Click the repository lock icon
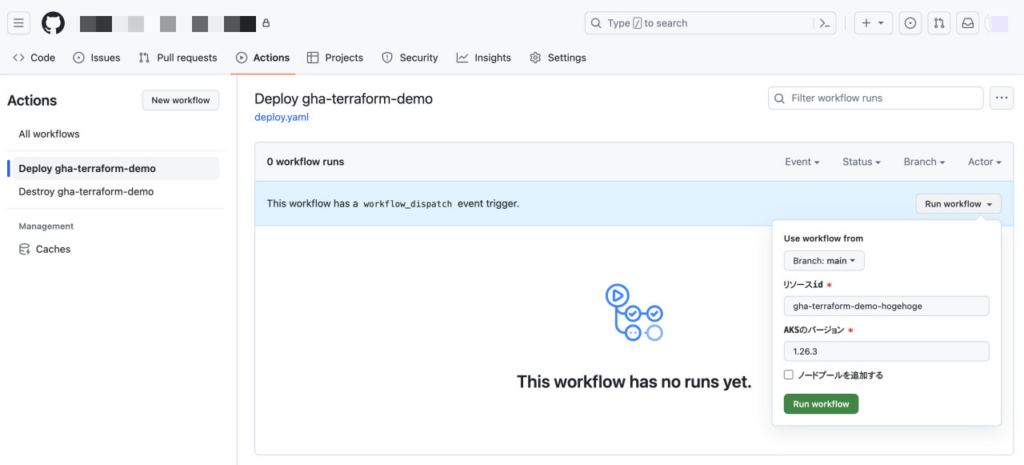Image resolution: width=1024 pixels, height=465 pixels. pyautogui.click(x=266, y=24)
